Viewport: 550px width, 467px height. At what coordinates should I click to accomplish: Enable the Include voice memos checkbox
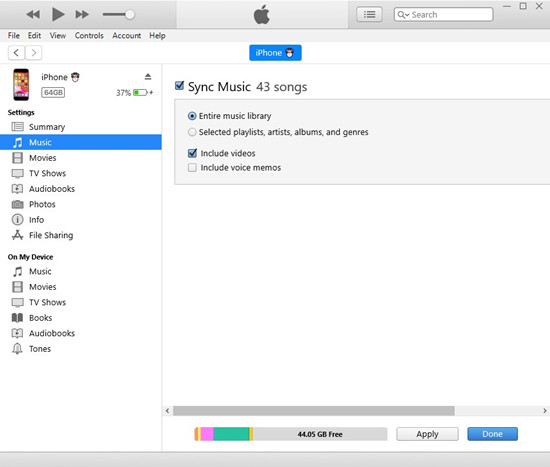coord(192,167)
